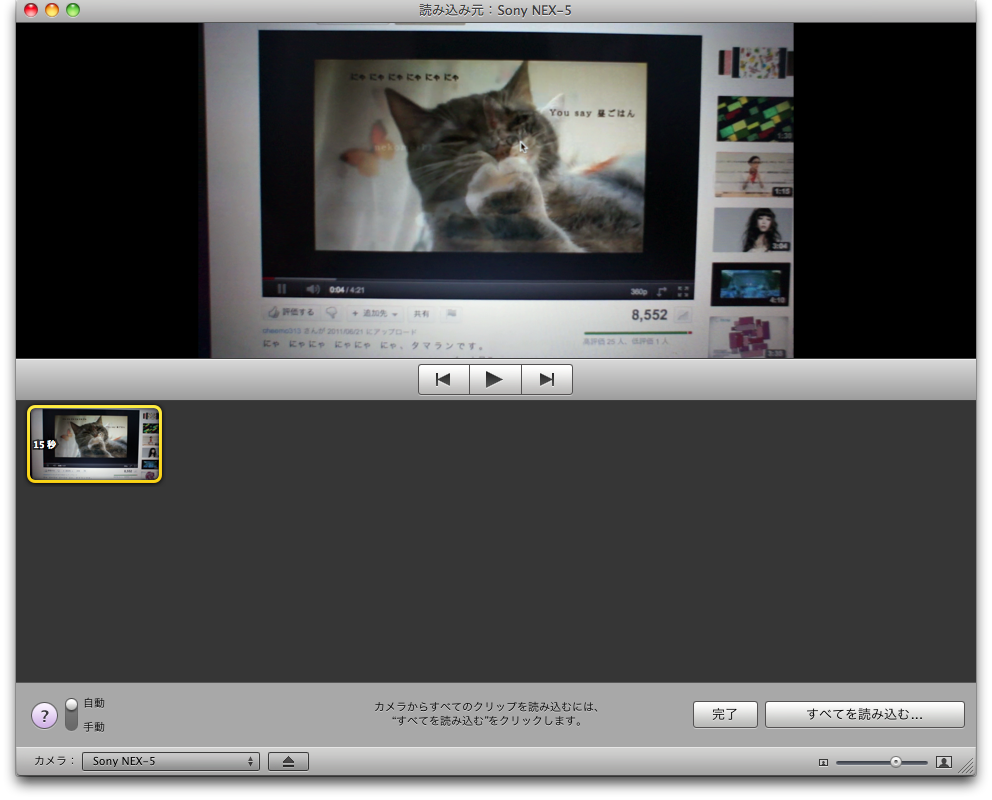
Task: Open help with the question mark button
Action: click(x=44, y=716)
